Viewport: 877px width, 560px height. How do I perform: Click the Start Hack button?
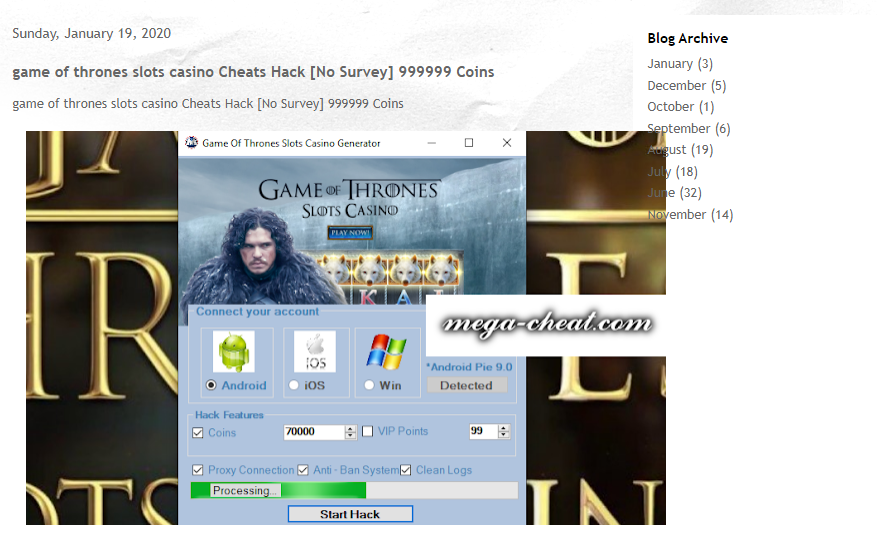350,514
